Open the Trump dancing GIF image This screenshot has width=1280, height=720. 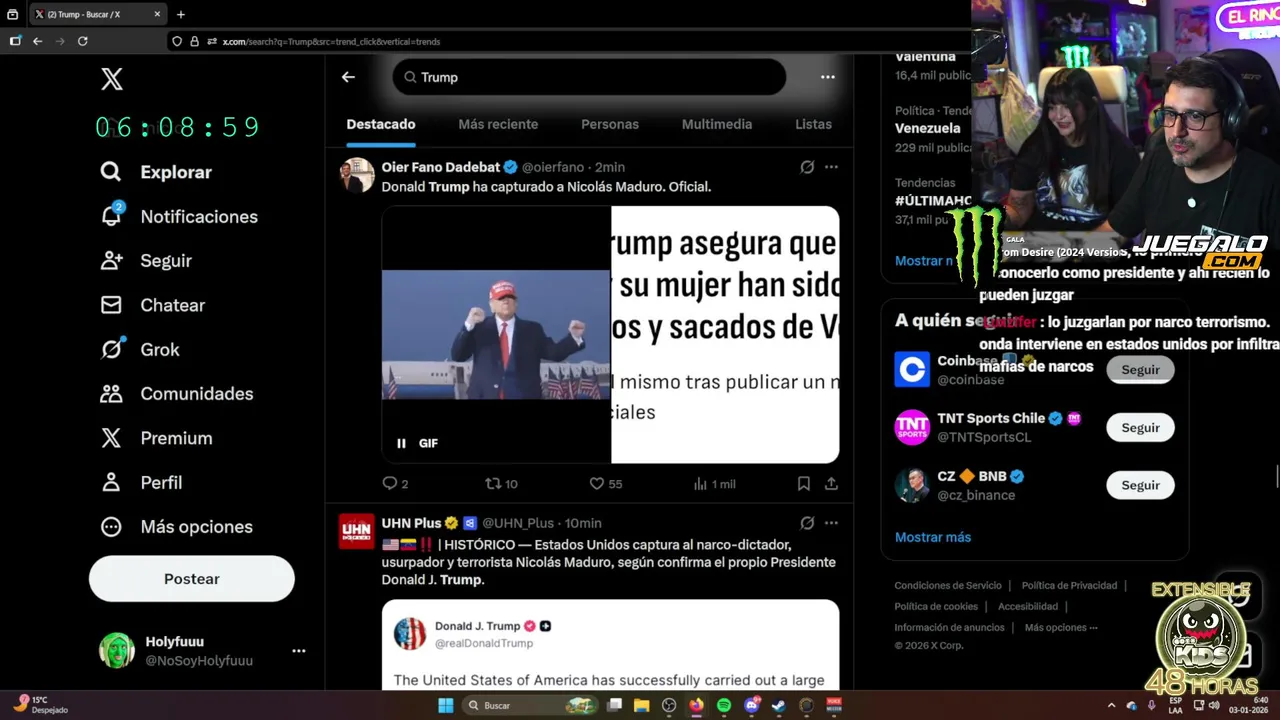[496, 335]
